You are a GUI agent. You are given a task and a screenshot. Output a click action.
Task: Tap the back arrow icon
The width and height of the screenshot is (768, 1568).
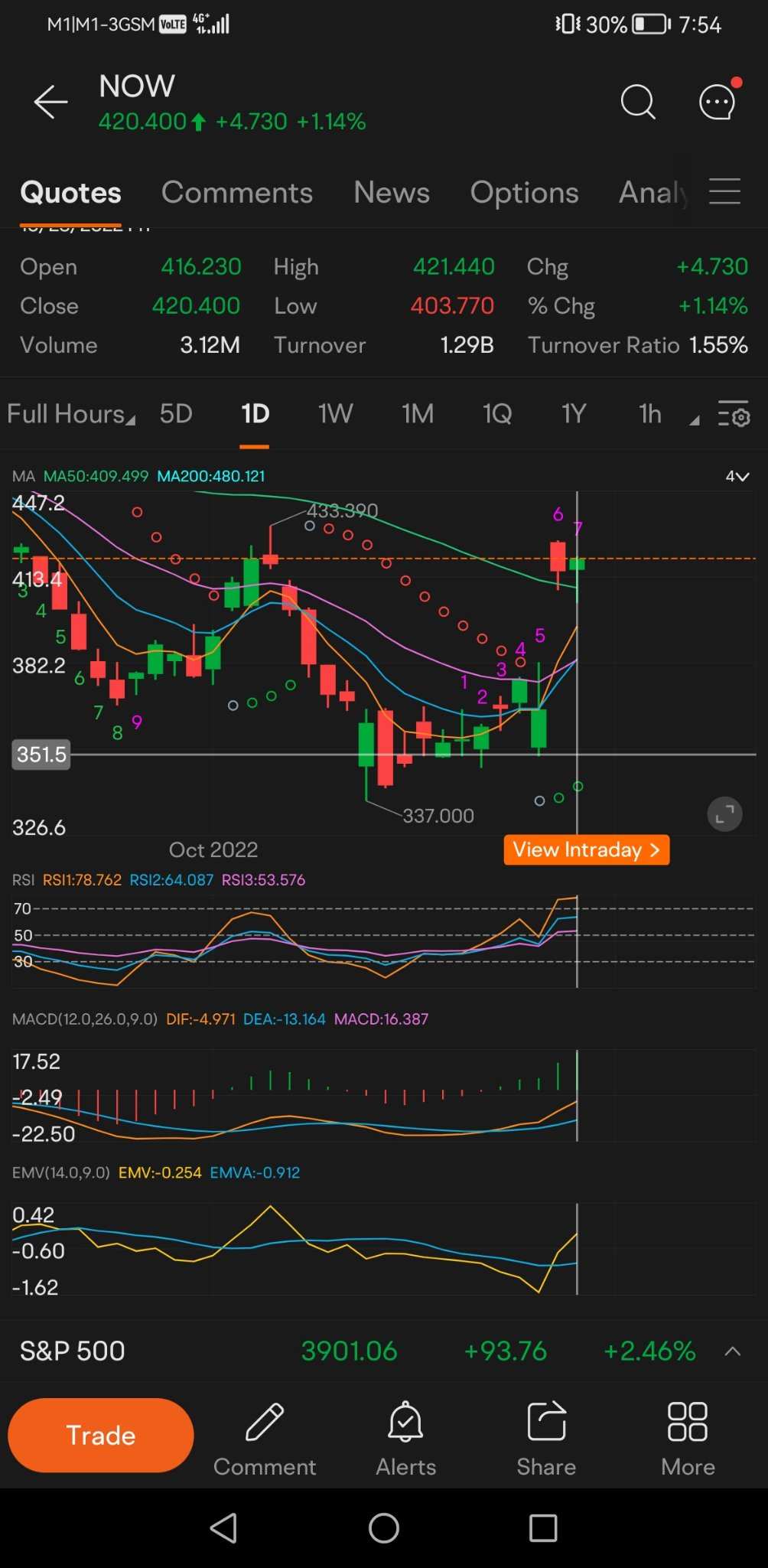(51, 102)
